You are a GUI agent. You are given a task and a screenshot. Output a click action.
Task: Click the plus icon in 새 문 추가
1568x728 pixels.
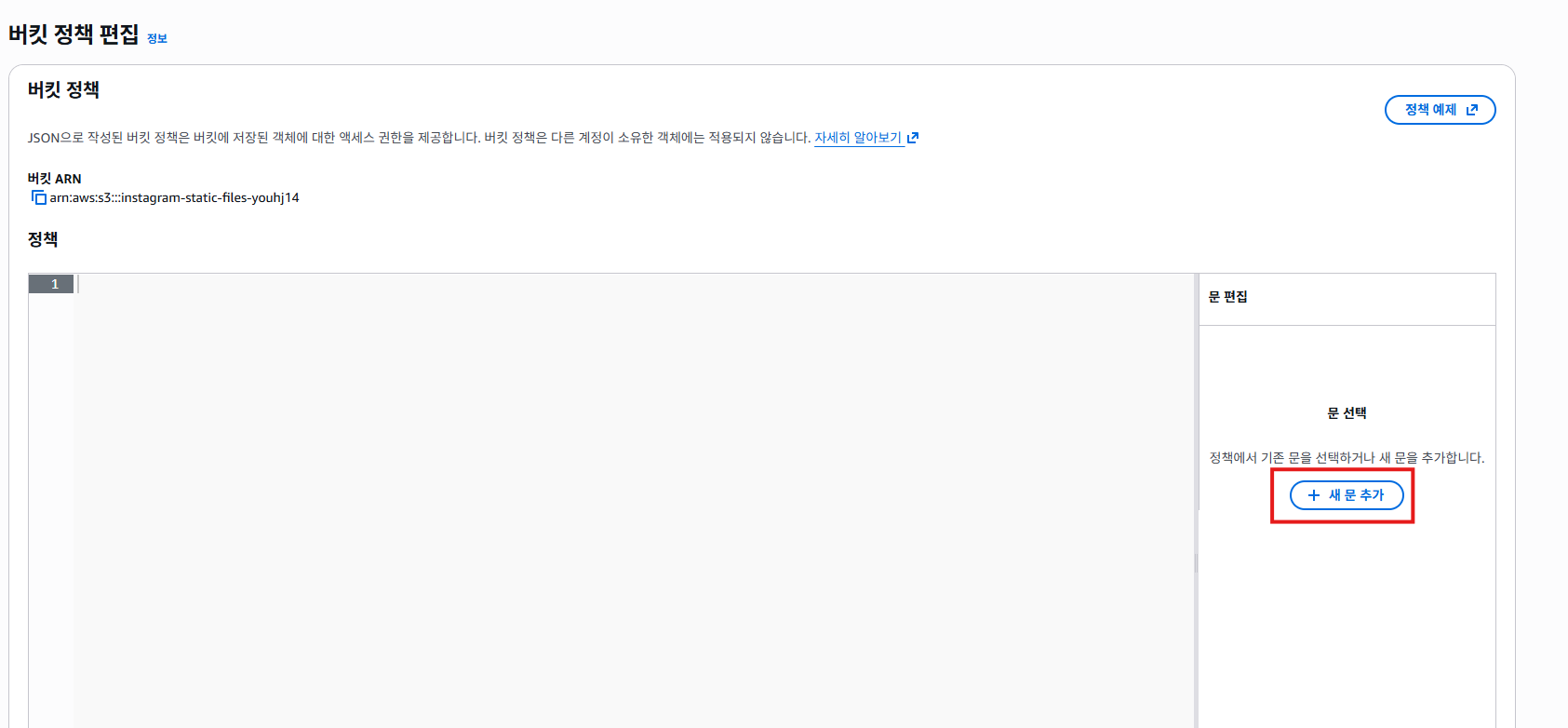tap(1314, 495)
